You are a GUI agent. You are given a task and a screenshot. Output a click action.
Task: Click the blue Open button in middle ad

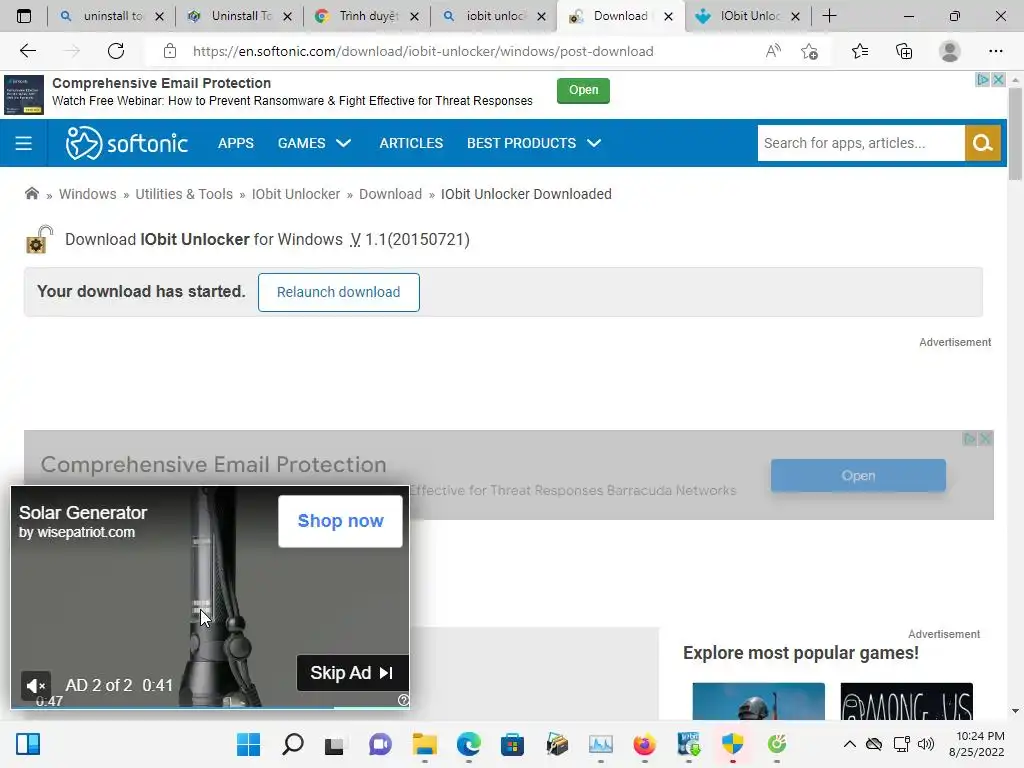pyautogui.click(x=857, y=475)
